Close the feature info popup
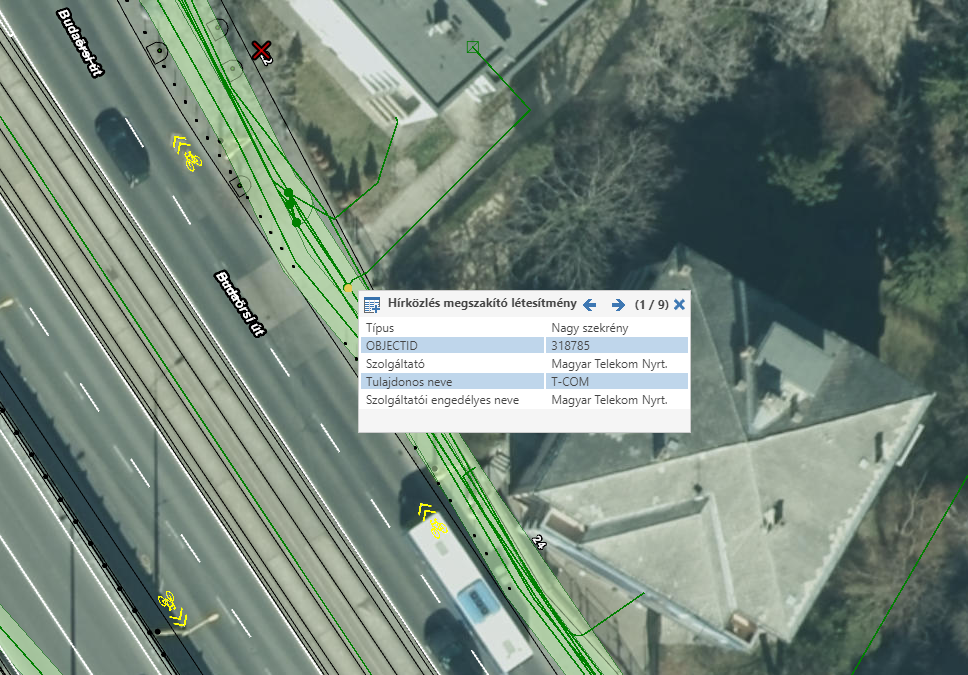Image resolution: width=968 pixels, height=675 pixels. [x=680, y=305]
